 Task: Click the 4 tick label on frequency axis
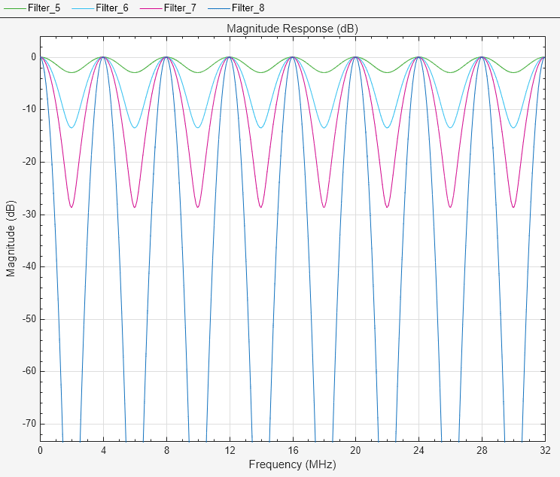[x=103, y=451]
